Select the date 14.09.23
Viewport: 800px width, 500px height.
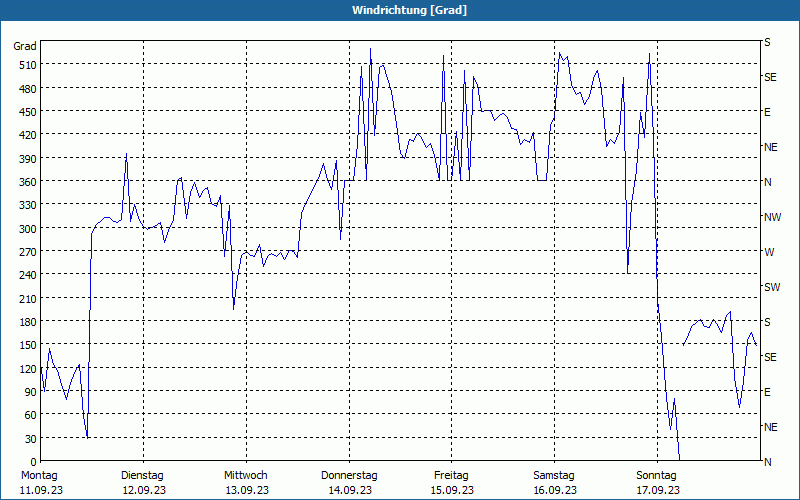coord(351,490)
